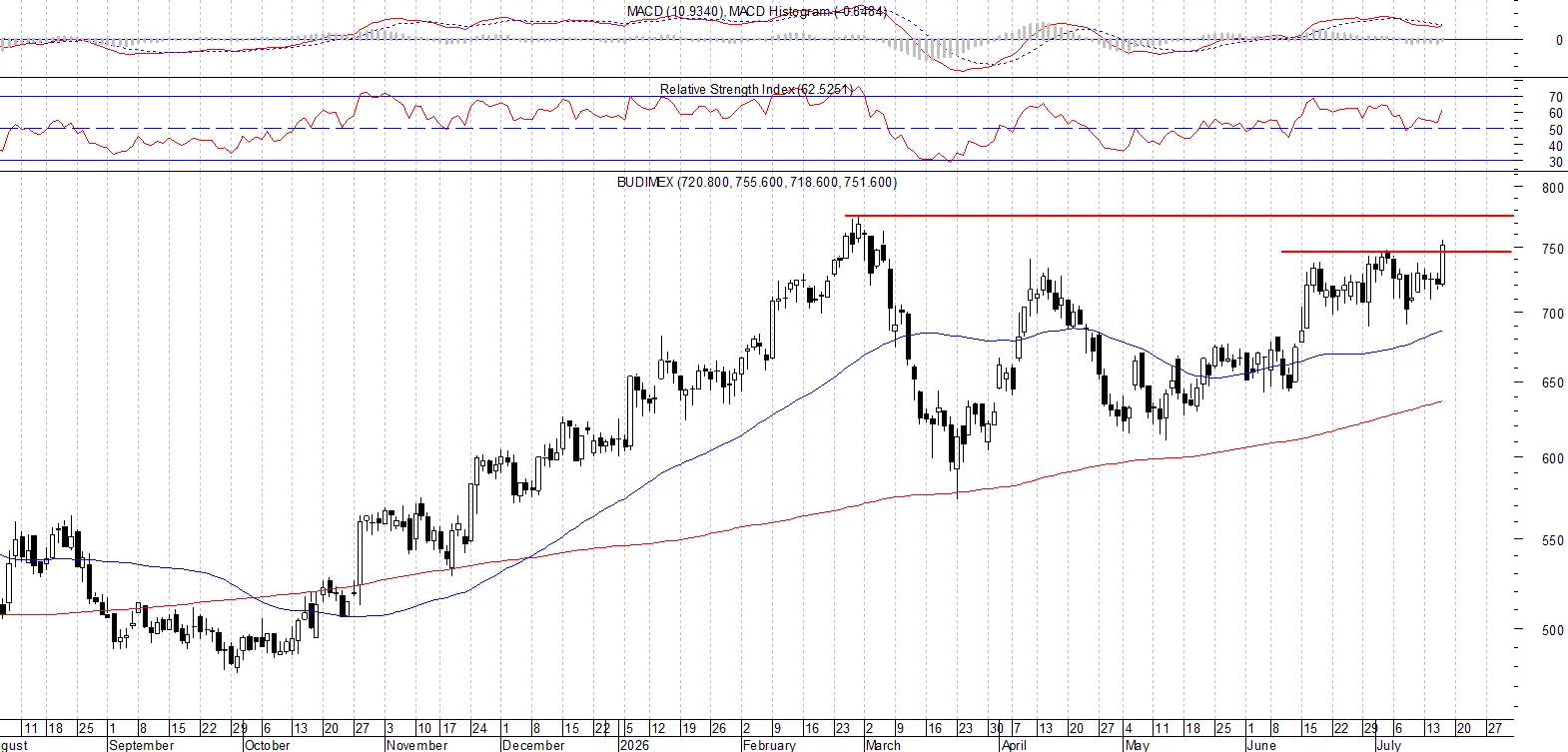Click the 500 price axis label
Screen dimensions: 1568x752
(1552, 630)
